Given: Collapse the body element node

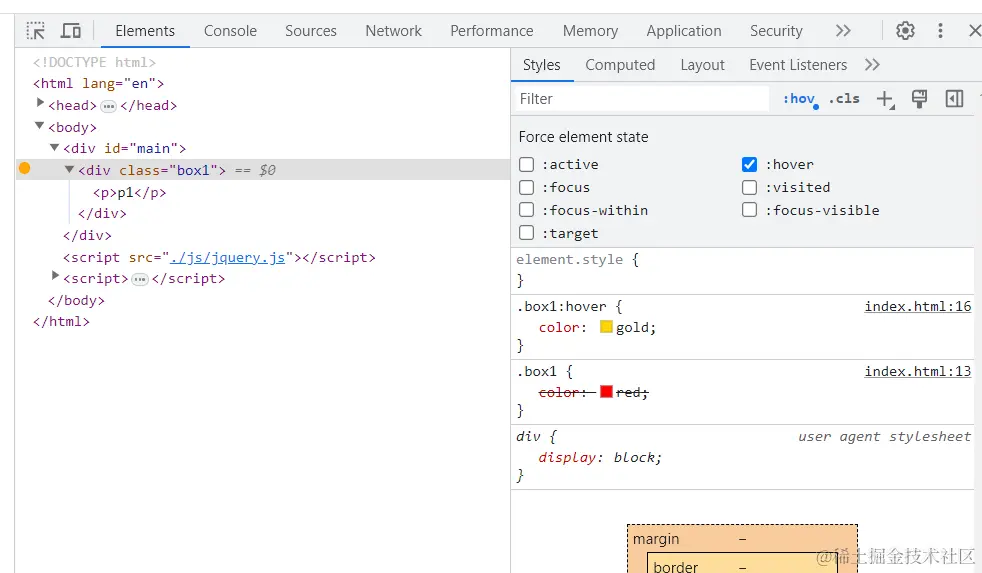Looking at the screenshot, I should [x=39, y=126].
